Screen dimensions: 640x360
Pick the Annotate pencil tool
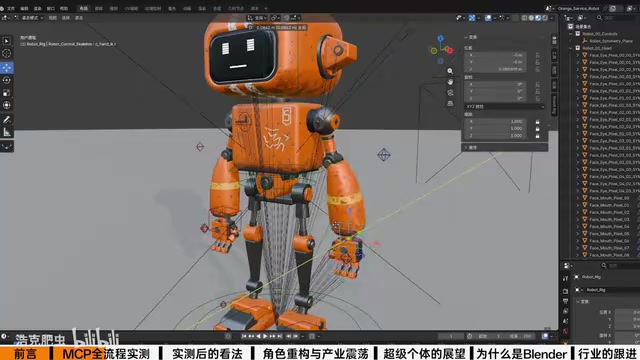click(x=7, y=120)
